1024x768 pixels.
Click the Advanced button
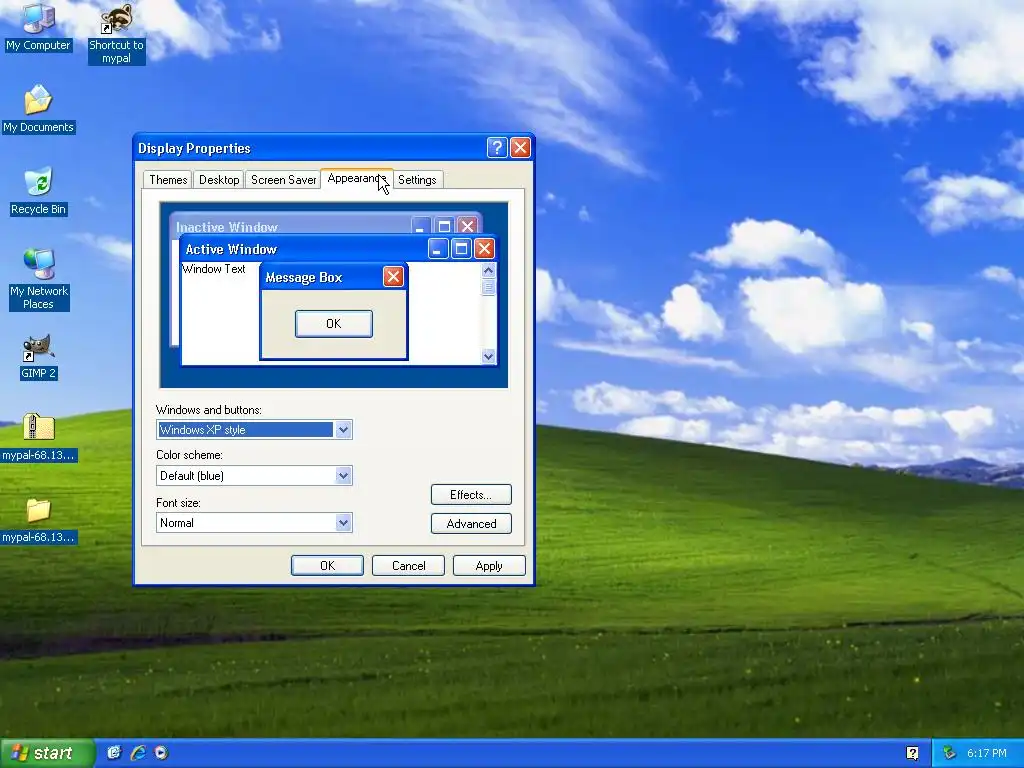pyautogui.click(x=471, y=523)
